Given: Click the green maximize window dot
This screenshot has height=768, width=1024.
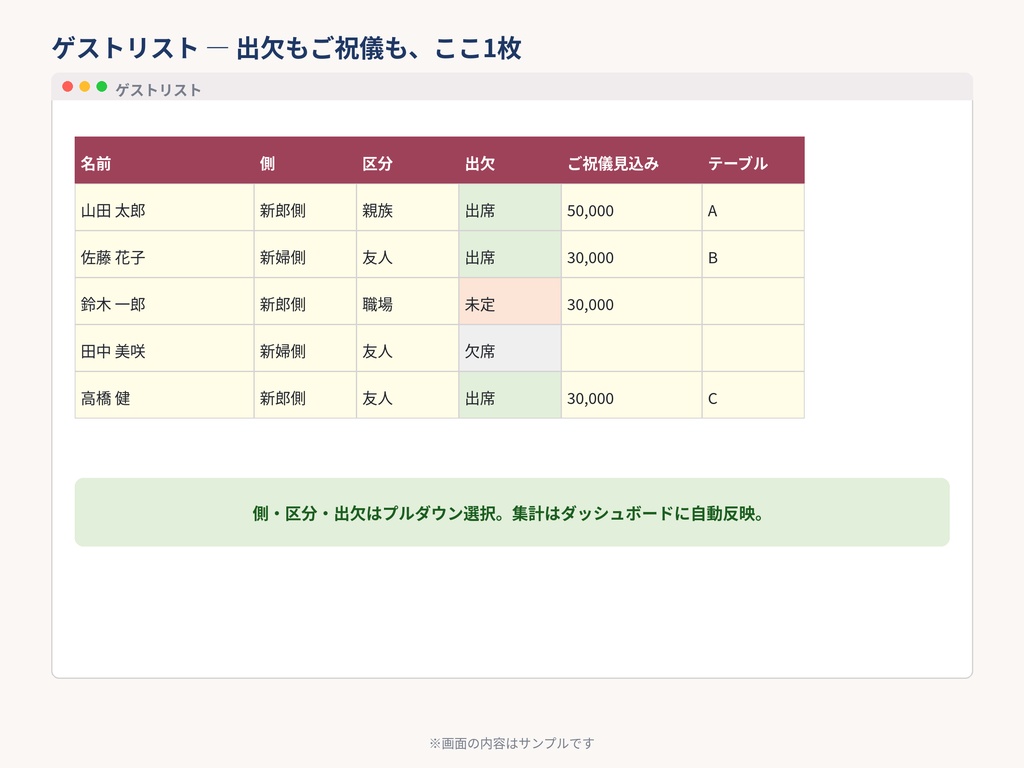Looking at the screenshot, I should click(101, 86).
